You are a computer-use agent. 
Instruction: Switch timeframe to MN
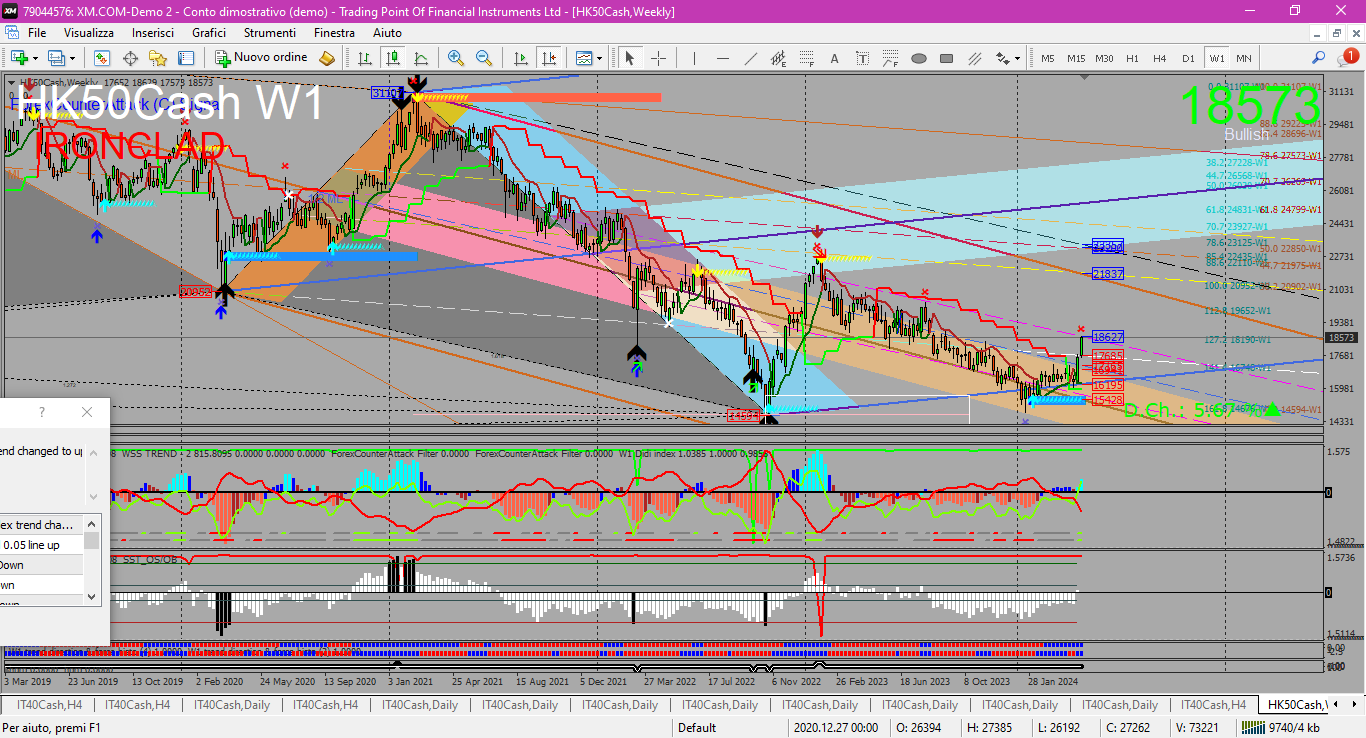pyautogui.click(x=1243, y=58)
